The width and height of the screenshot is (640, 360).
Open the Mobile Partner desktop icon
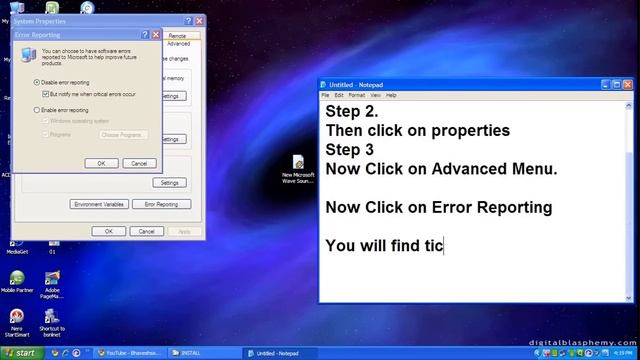[x=17, y=281]
